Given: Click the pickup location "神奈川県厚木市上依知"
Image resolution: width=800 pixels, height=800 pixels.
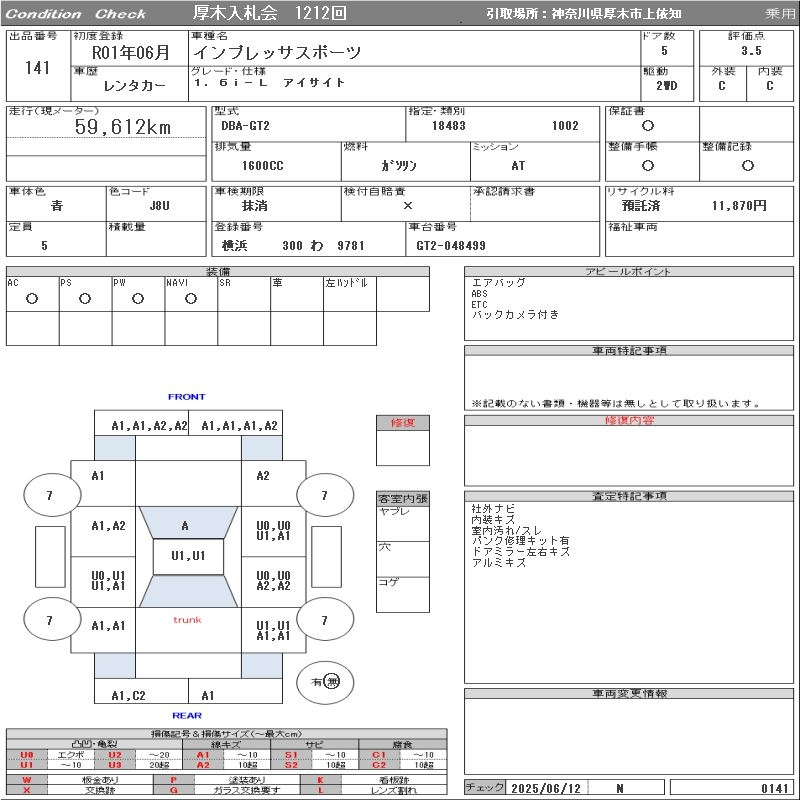Looking at the screenshot, I should tap(616, 14).
